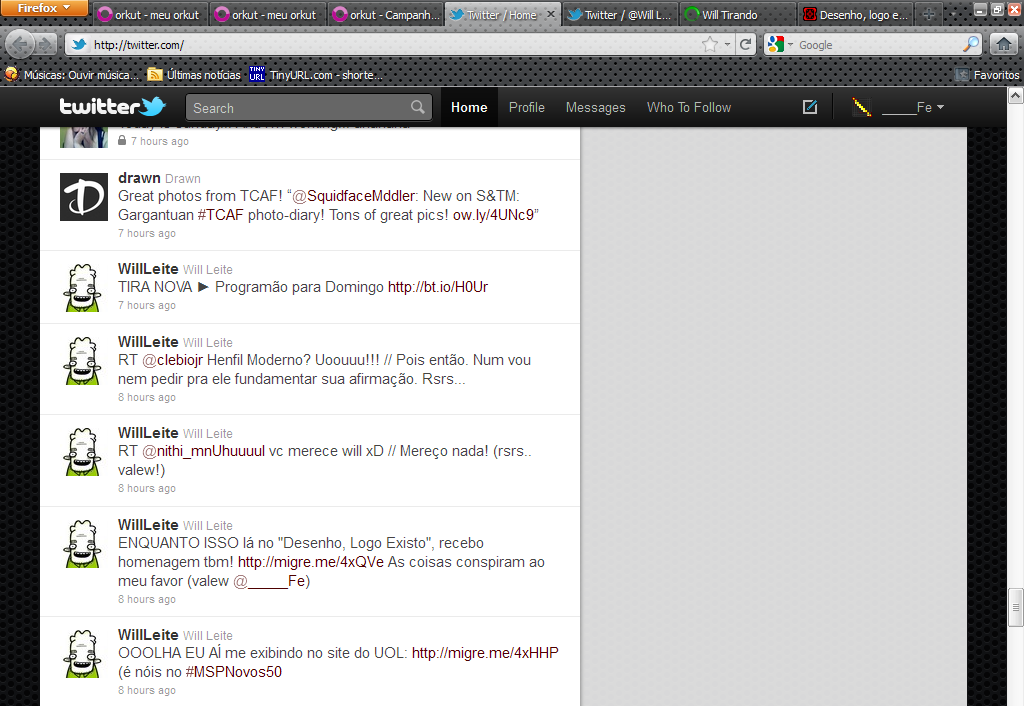Screen dimensions: 1024x706
Task: Open the ow.ly/4UNc9 link
Action: click(493, 215)
